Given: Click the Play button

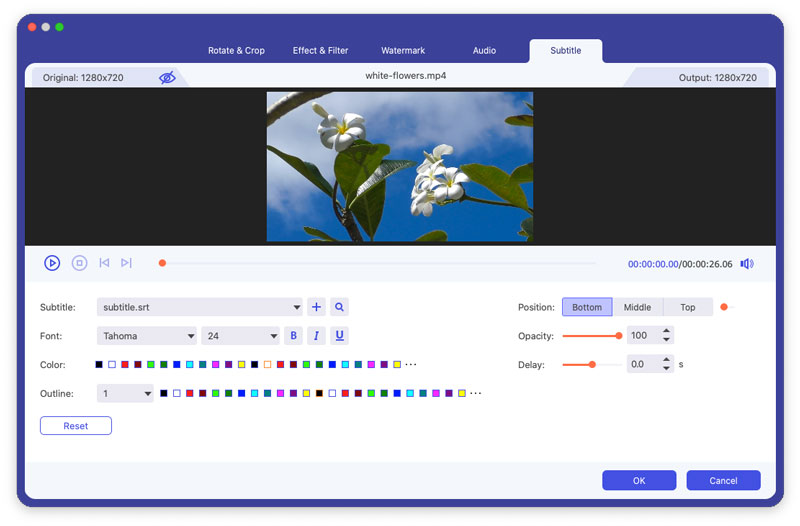Looking at the screenshot, I should [x=52, y=263].
